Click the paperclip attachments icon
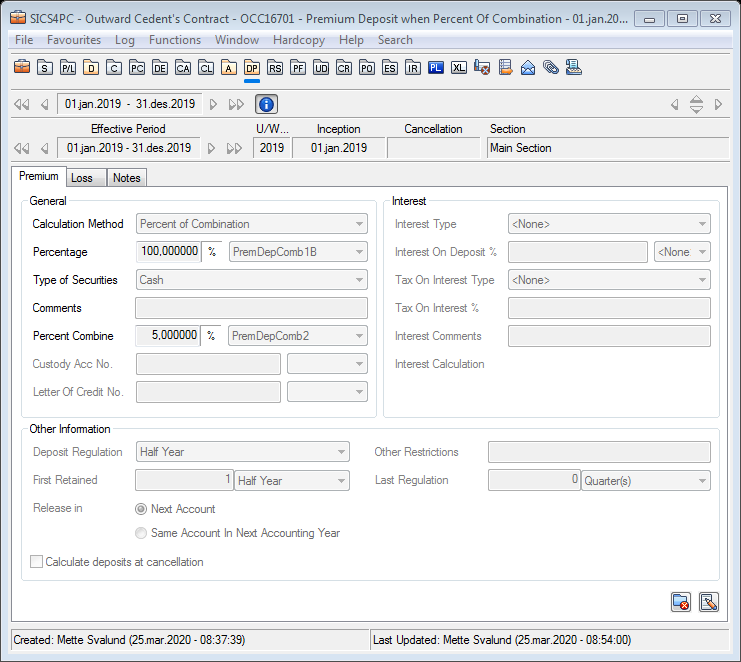 pos(551,68)
